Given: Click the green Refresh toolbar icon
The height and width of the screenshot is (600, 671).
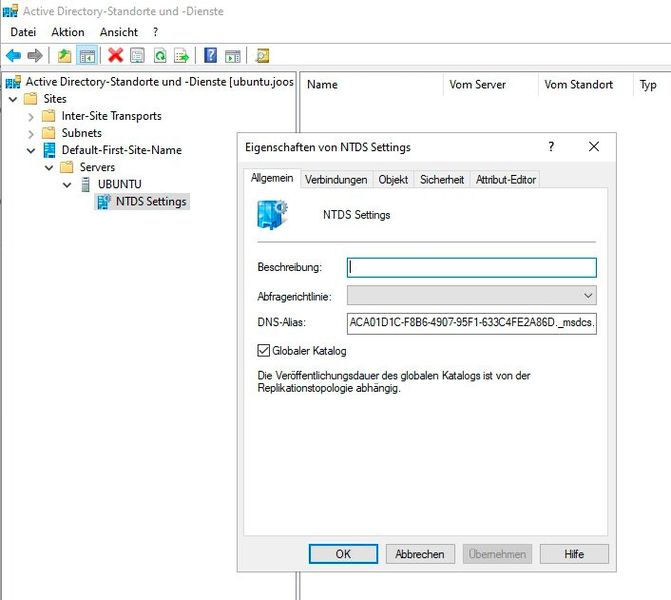Looking at the screenshot, I should point(160,56).
